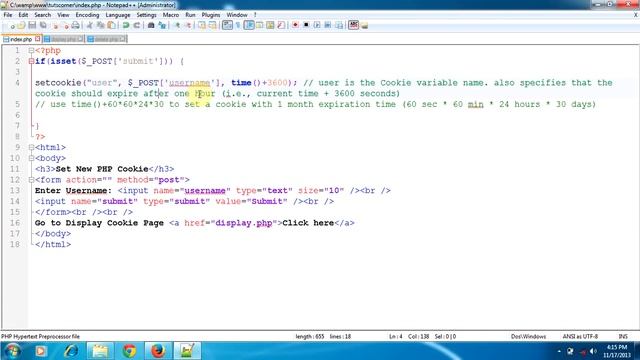The image size is (640, 360).
Task: Stop macro recording with the black square
Action: (306, 25)
